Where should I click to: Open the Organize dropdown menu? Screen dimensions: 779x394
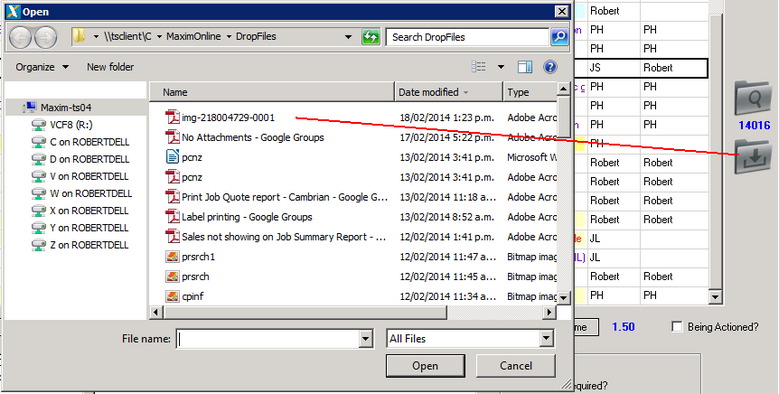[42, 67]
